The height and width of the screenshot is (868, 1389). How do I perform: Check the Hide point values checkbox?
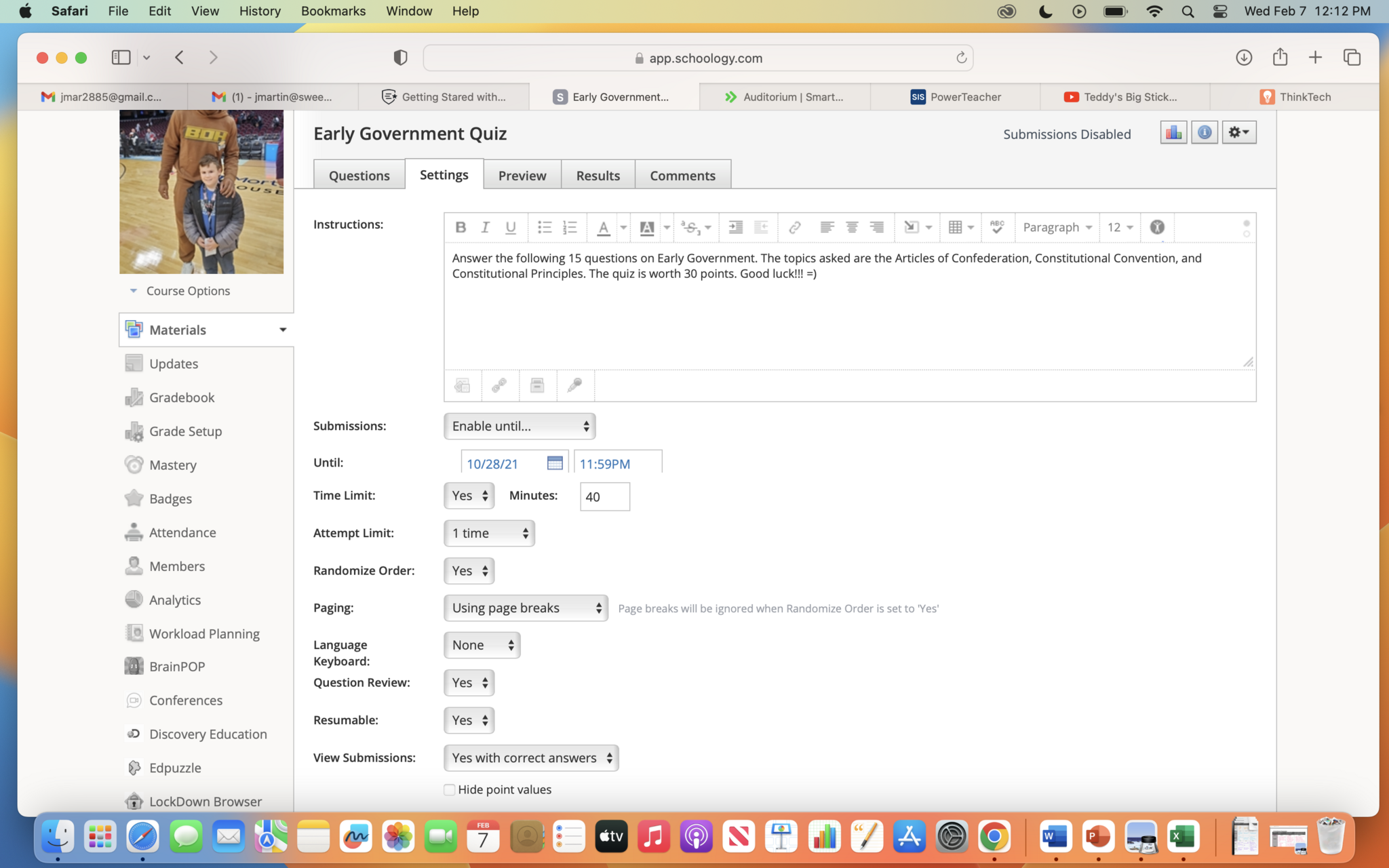click(x=449, y=789)
